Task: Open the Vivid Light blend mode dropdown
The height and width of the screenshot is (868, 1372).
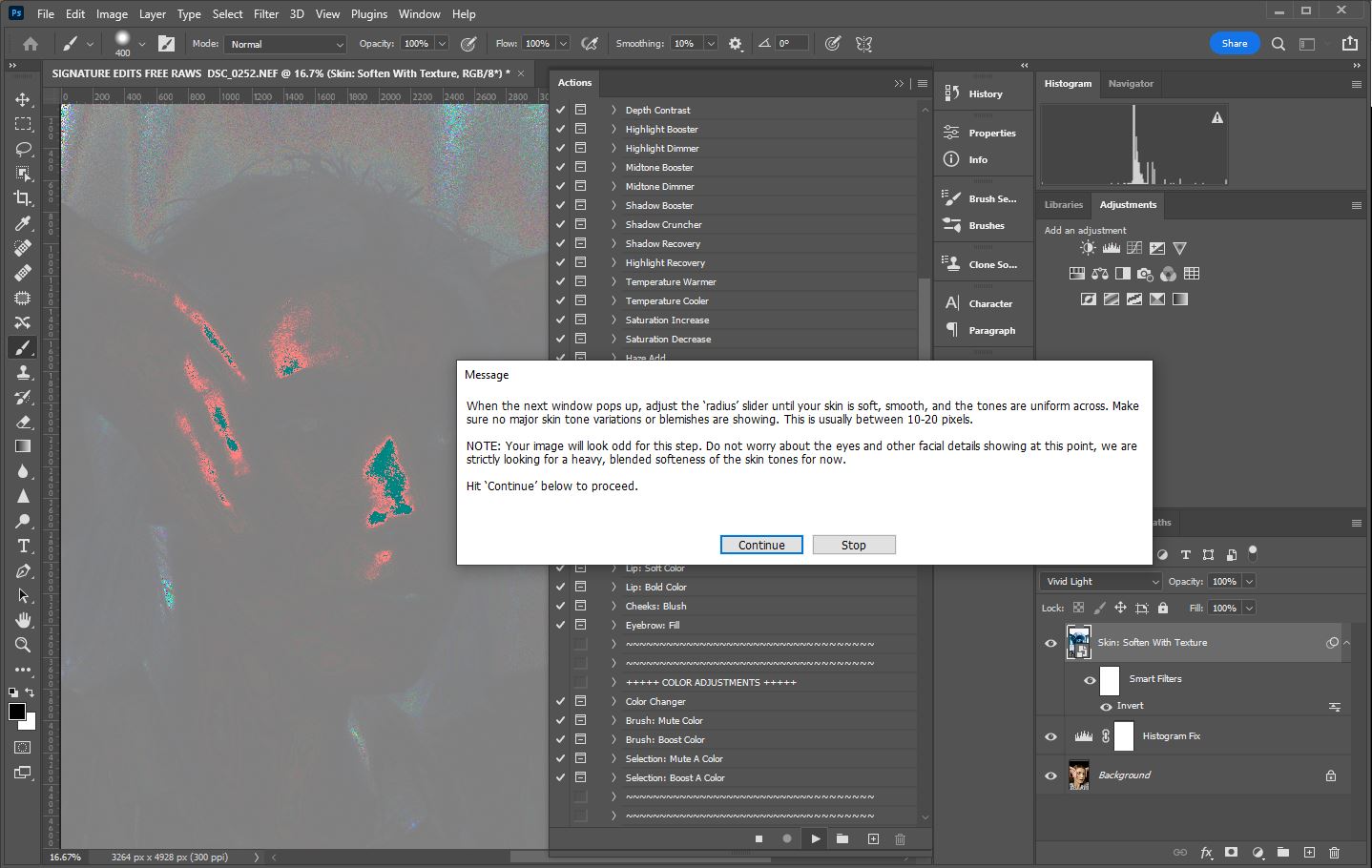Action: tap(1101, 581)
